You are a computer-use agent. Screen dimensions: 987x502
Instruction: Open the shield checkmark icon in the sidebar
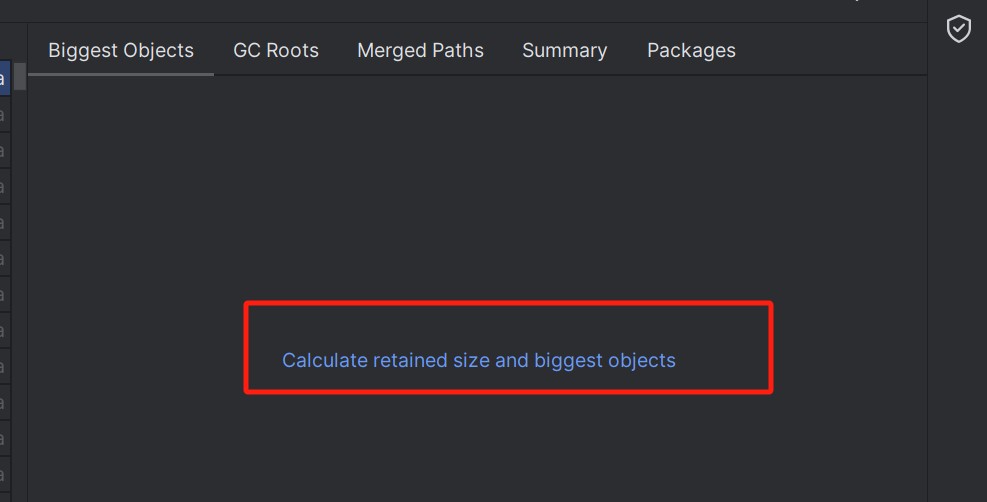point(959,29)
